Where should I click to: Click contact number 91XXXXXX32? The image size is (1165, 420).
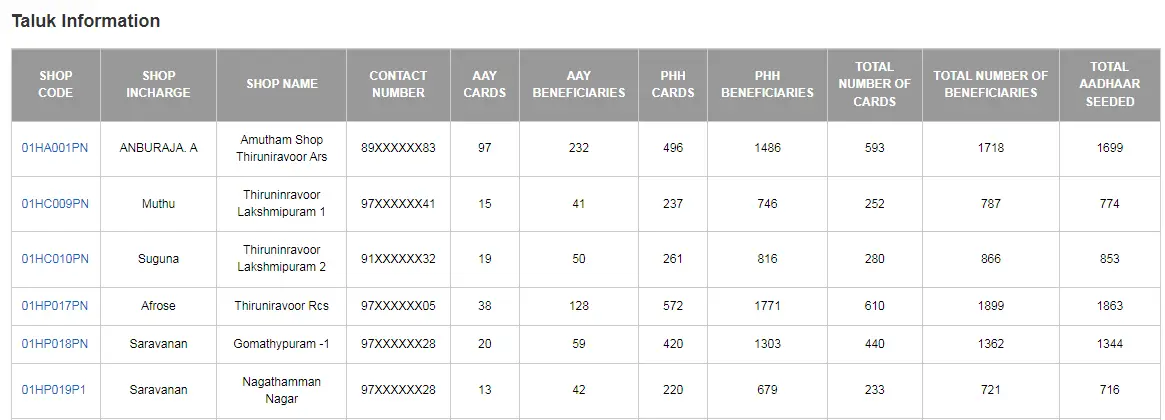[x=398, y=259]
